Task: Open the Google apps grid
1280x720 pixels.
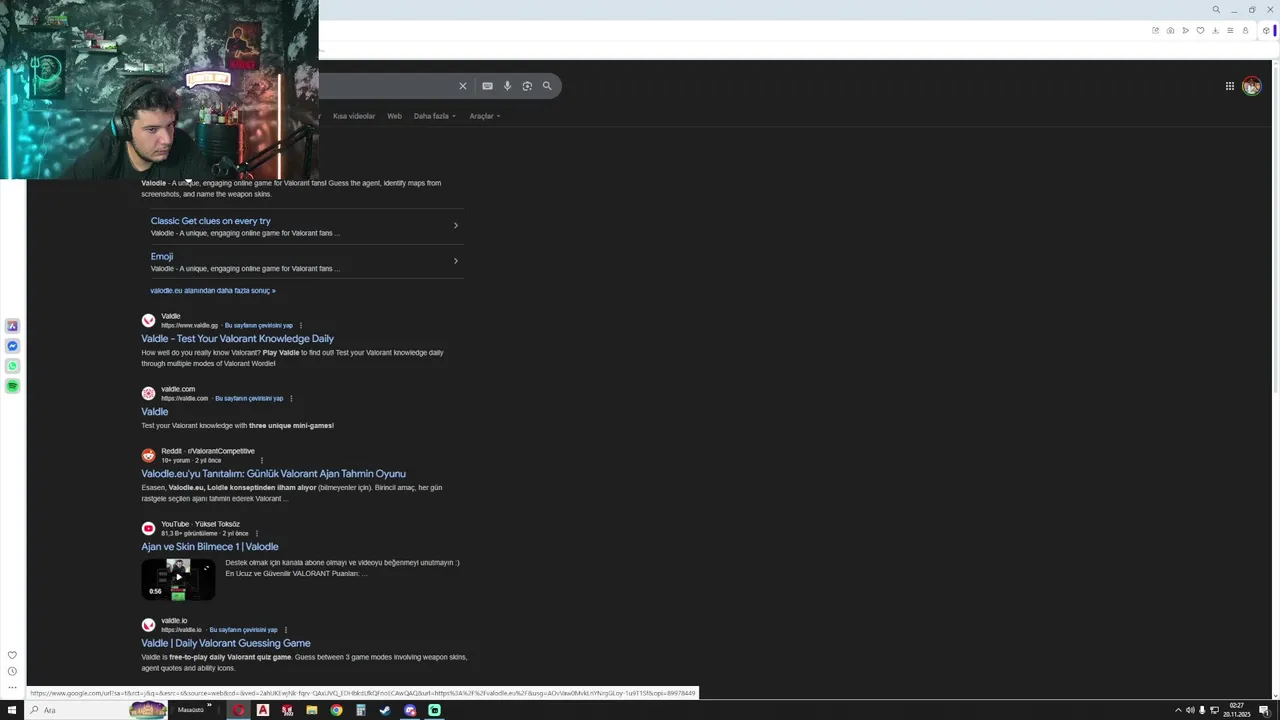Action: click(1230, 86)
